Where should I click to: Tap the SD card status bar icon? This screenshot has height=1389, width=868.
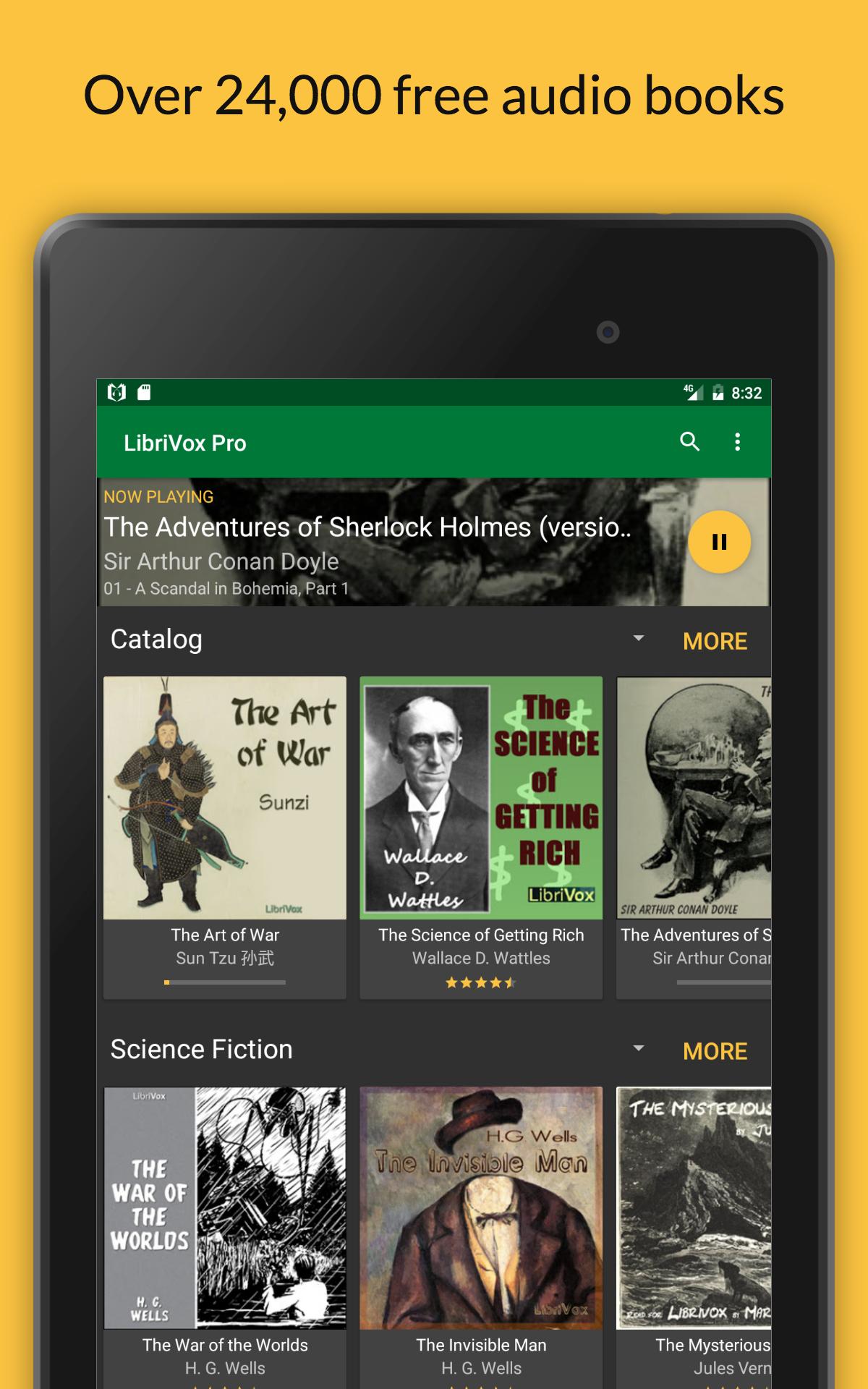click(144, 392)
